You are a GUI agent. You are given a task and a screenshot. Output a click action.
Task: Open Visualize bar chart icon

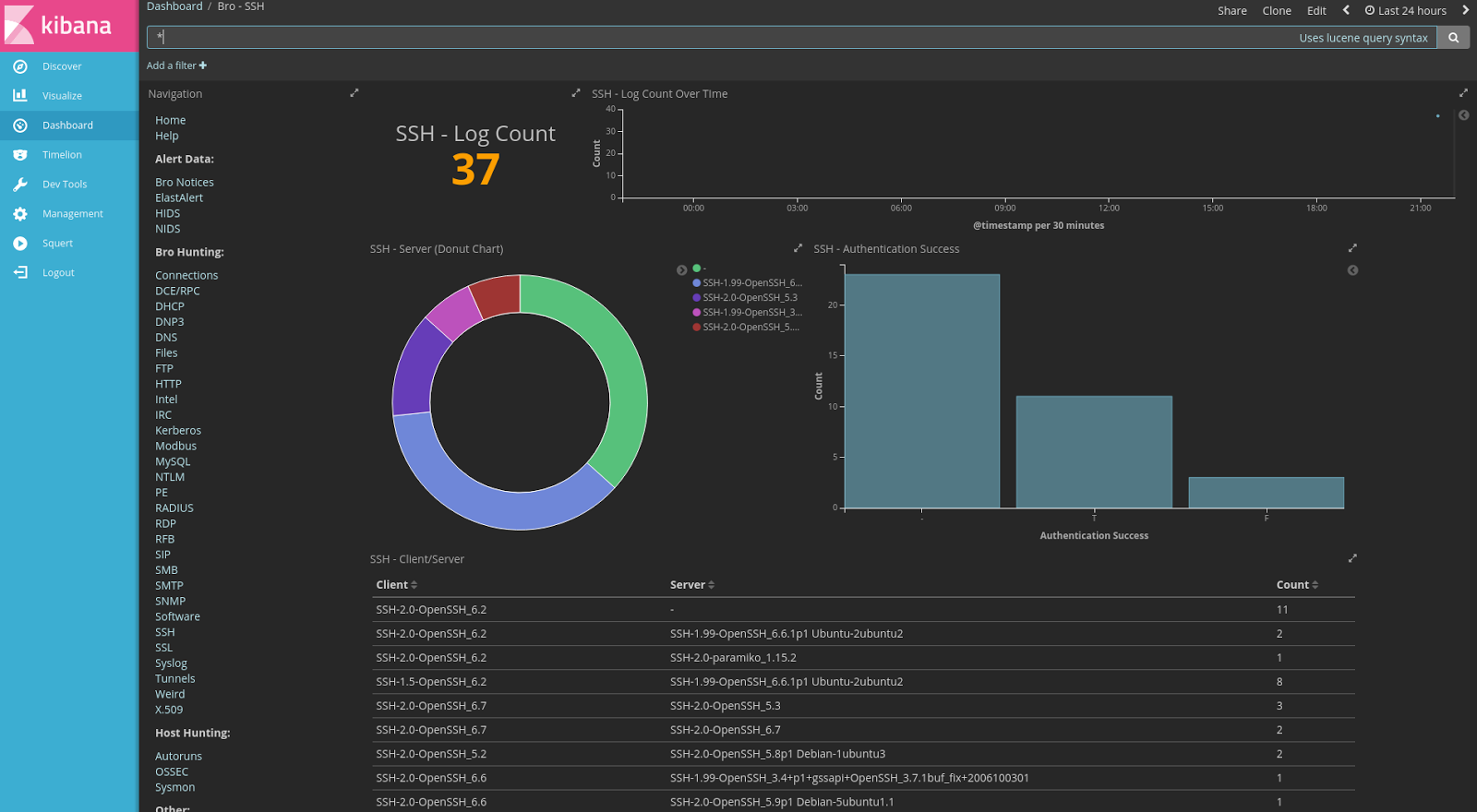[x=20, y=95]
